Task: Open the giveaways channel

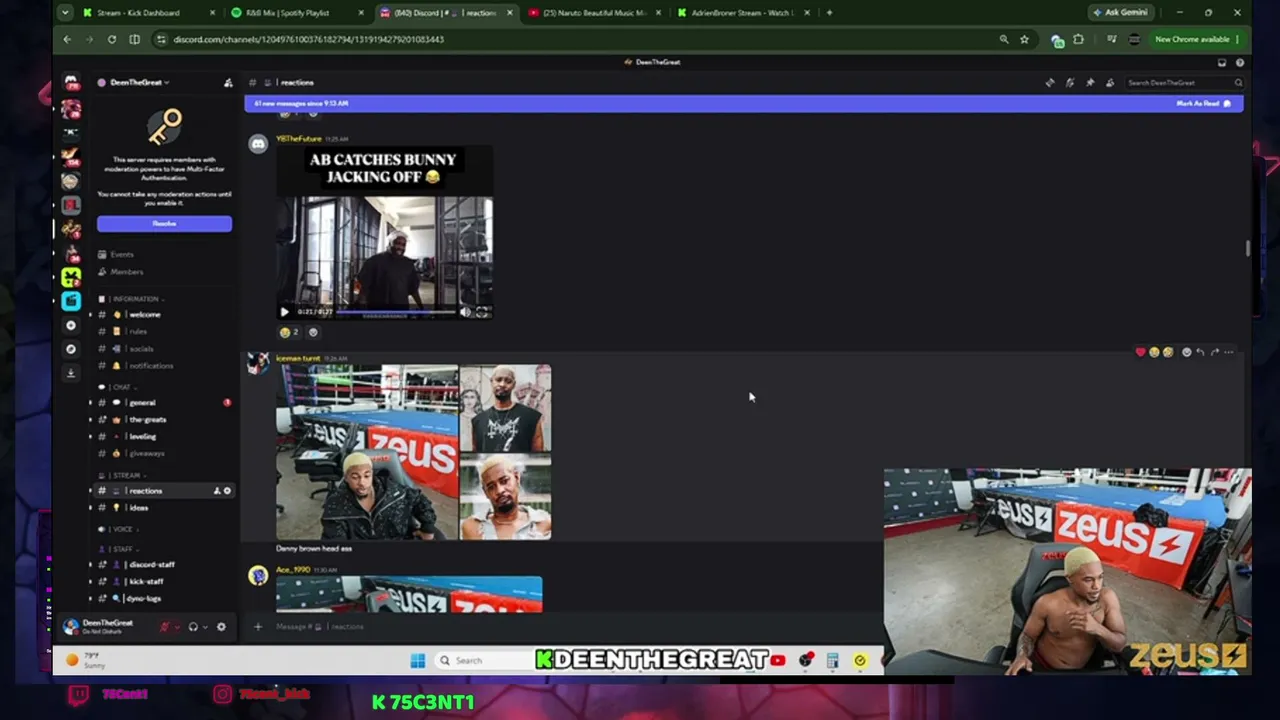Action: (x=146, y=454)
